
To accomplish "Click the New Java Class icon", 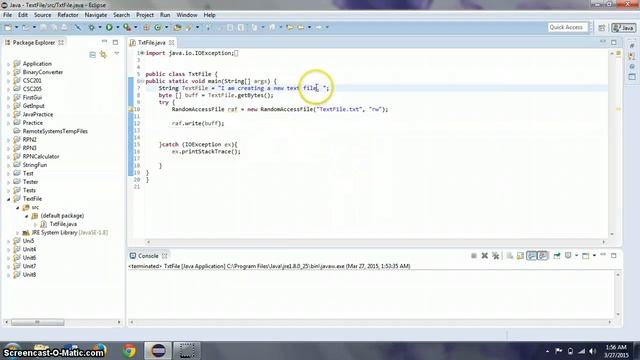I will pyautogui.click(x=158, y=27).
